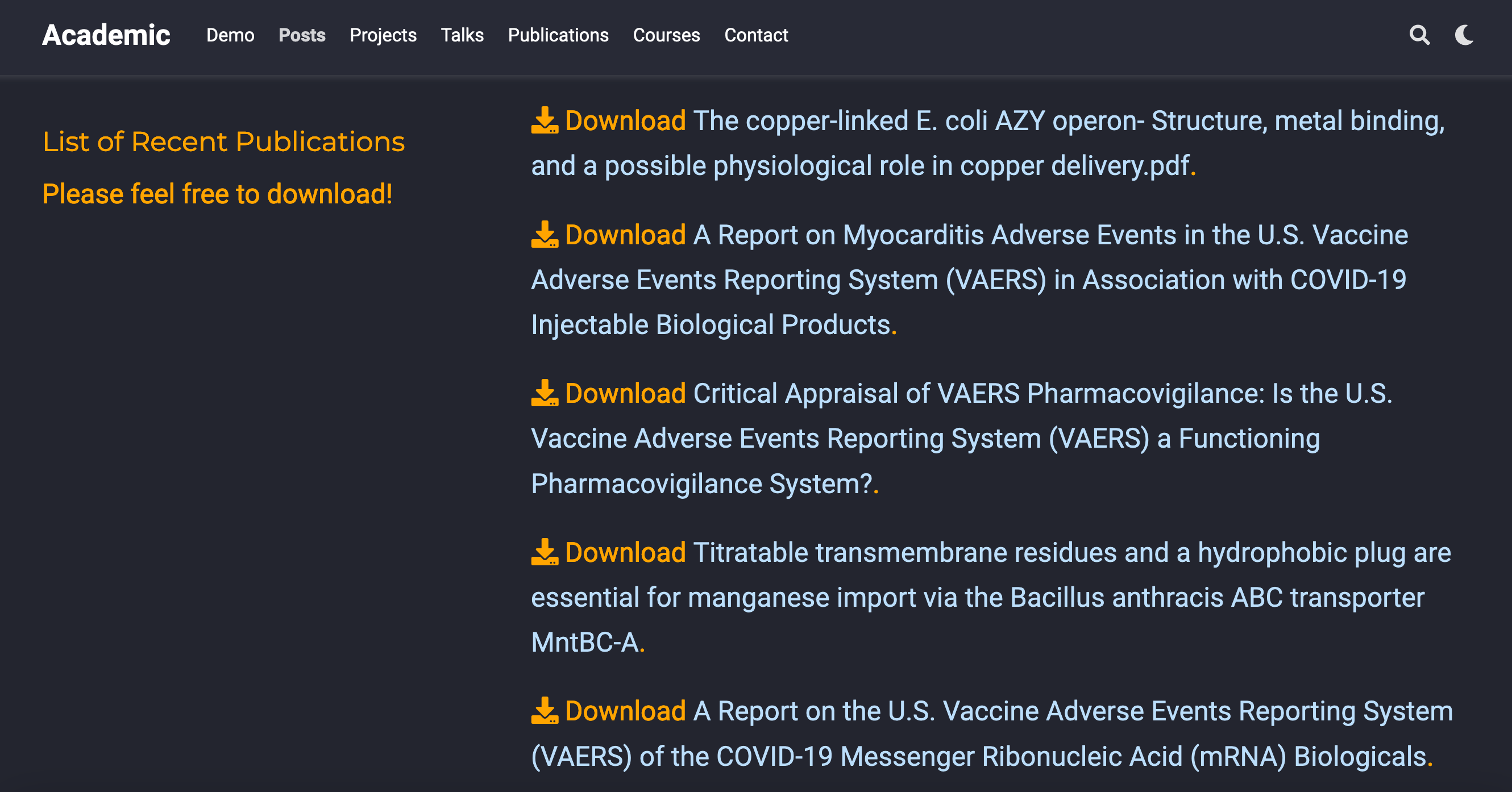This screenshot has width=1512, height=792.
Task: Open the Posts menu item
Action: tap(302, 35)
